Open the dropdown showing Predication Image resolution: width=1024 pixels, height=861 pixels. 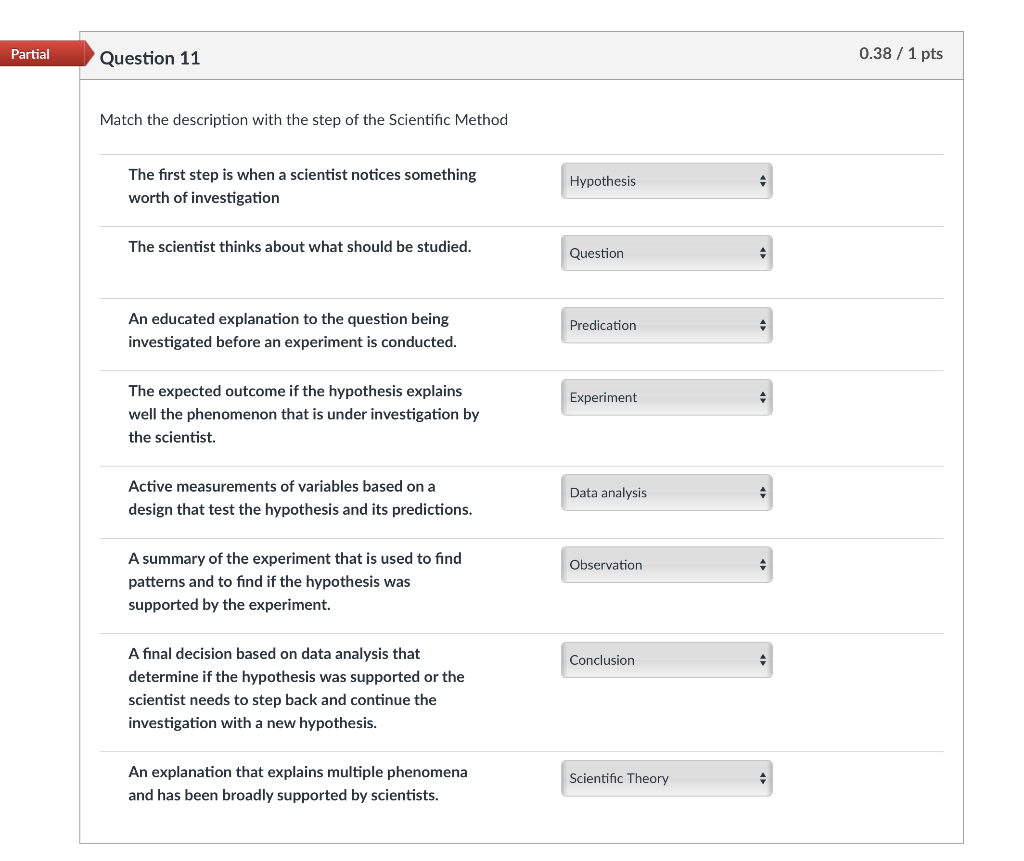click(666, 325)
